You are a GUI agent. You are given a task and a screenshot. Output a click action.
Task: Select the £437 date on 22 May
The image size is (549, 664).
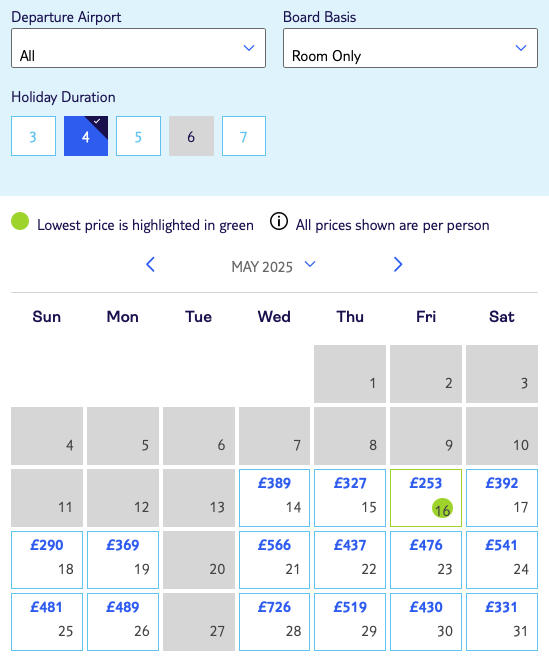coord(350,560)
